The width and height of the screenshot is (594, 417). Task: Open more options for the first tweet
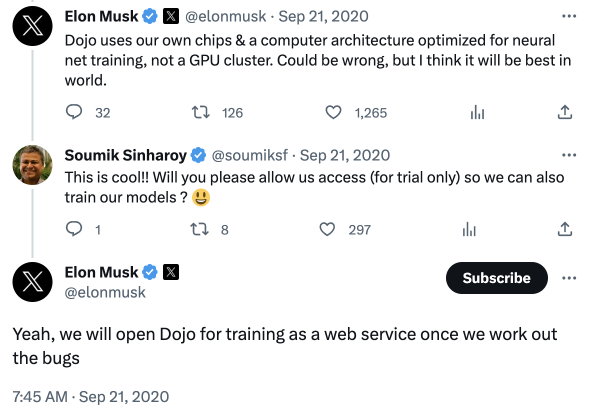pos(569,16)
